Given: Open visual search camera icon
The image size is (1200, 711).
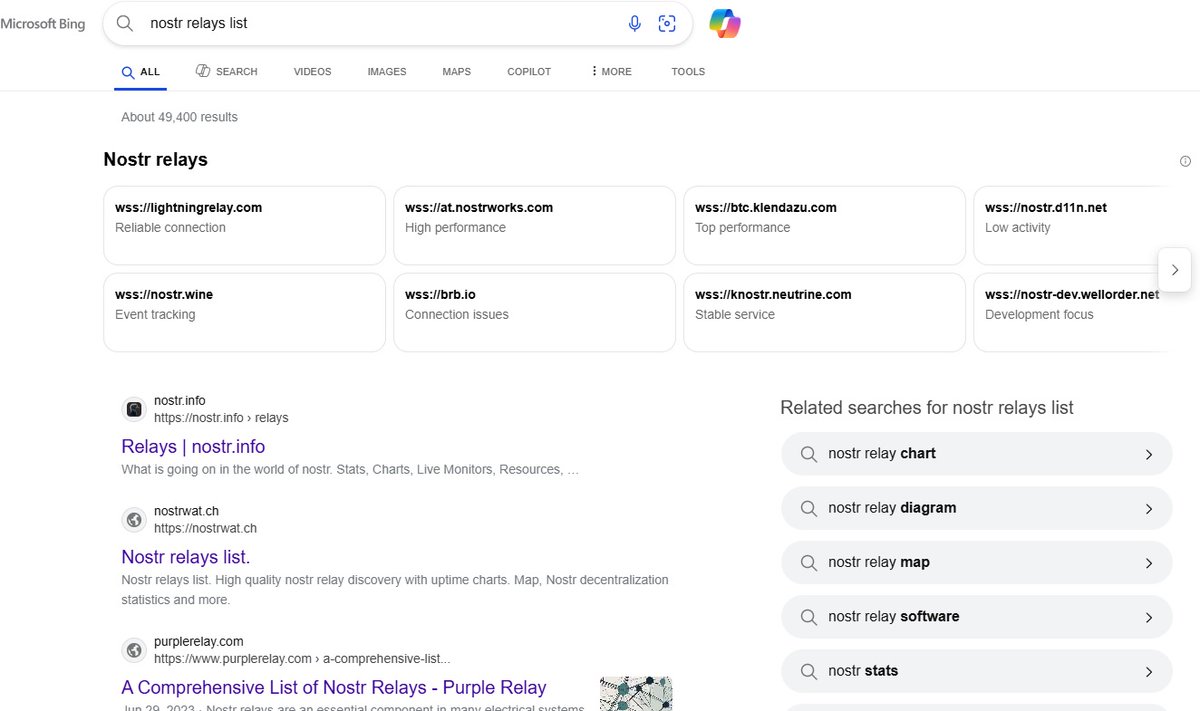Looking at the screenshot, I should tap(667, 23).
